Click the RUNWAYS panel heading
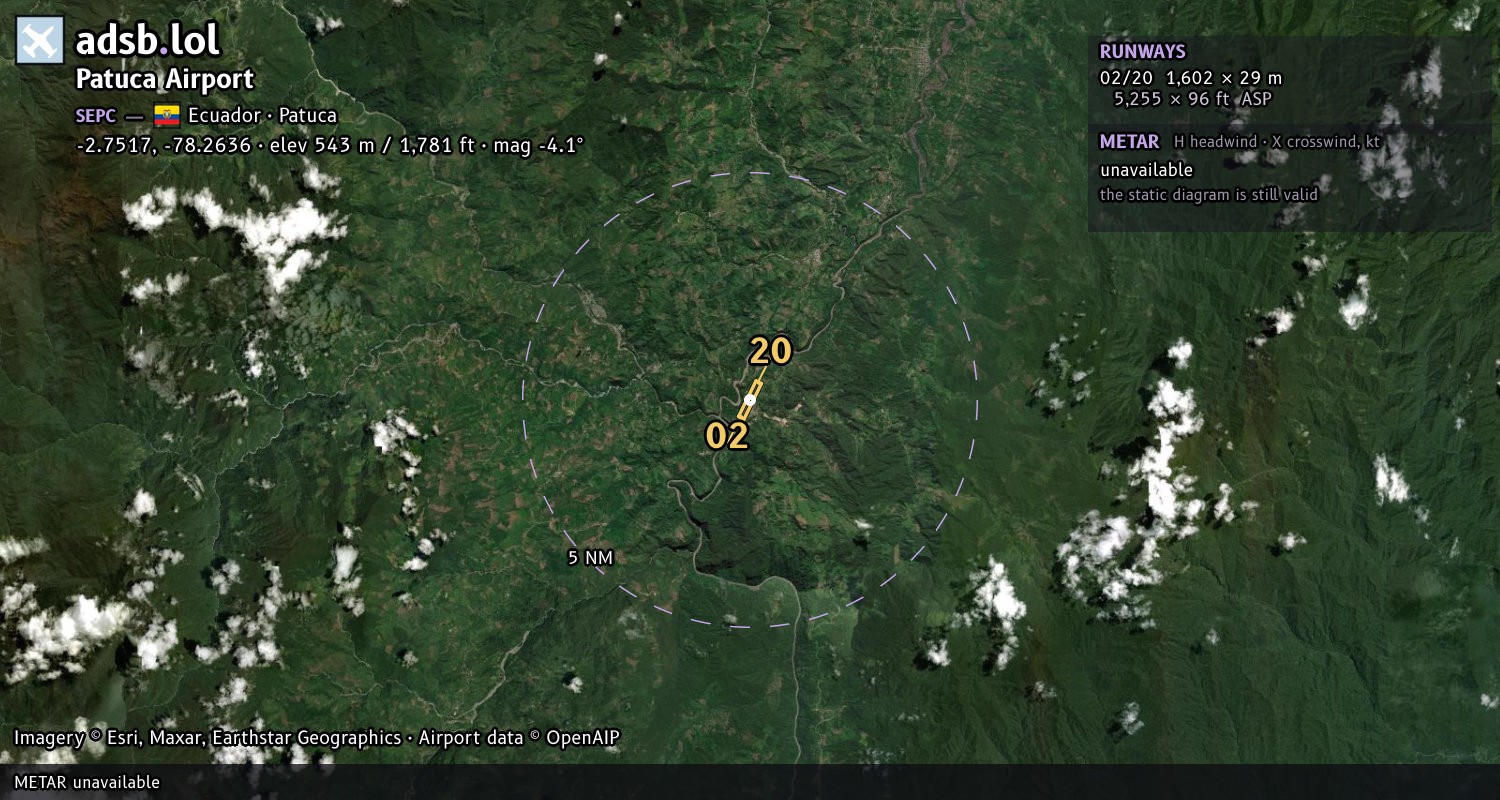Viewport: 1500px width, 800px height. pyautogui.click(x=1142, y=52)
